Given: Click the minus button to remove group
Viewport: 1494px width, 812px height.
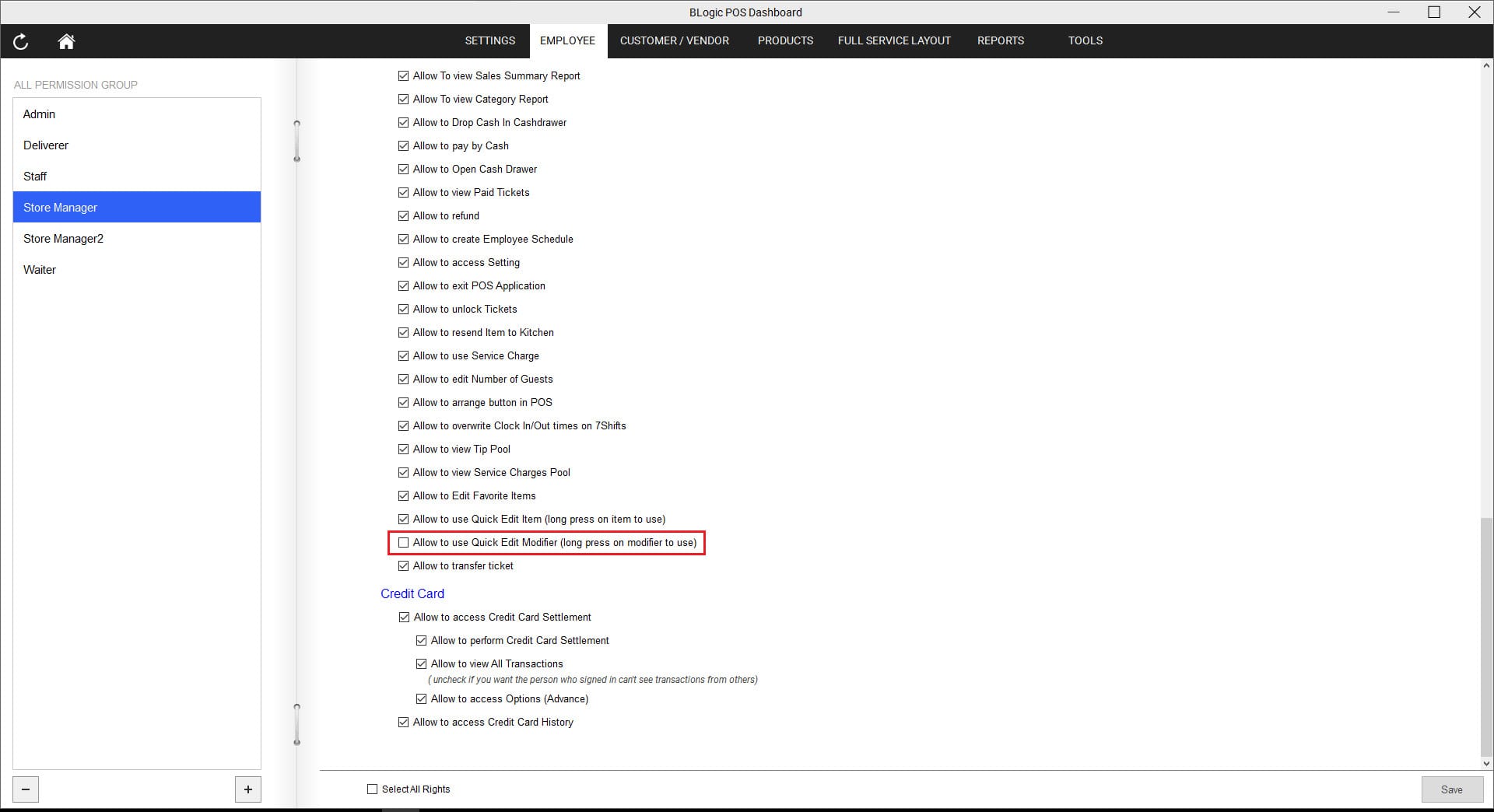Looking at the screenshot, I should [26, 789].
